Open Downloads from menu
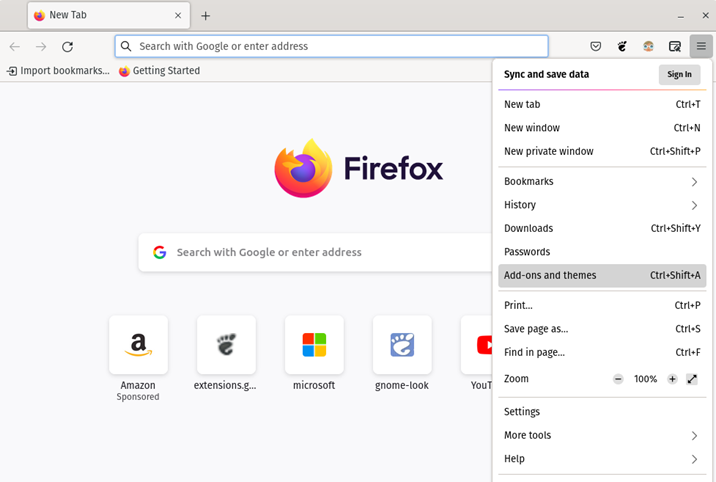 pyautogui.click(x=602, y=228)
